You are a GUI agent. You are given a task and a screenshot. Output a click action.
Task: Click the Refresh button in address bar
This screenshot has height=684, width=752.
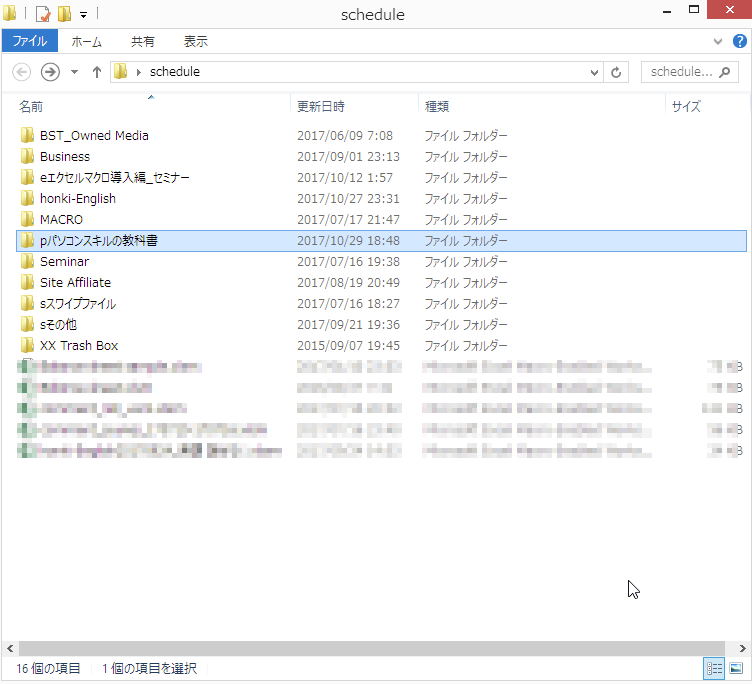tap(616, 72)
